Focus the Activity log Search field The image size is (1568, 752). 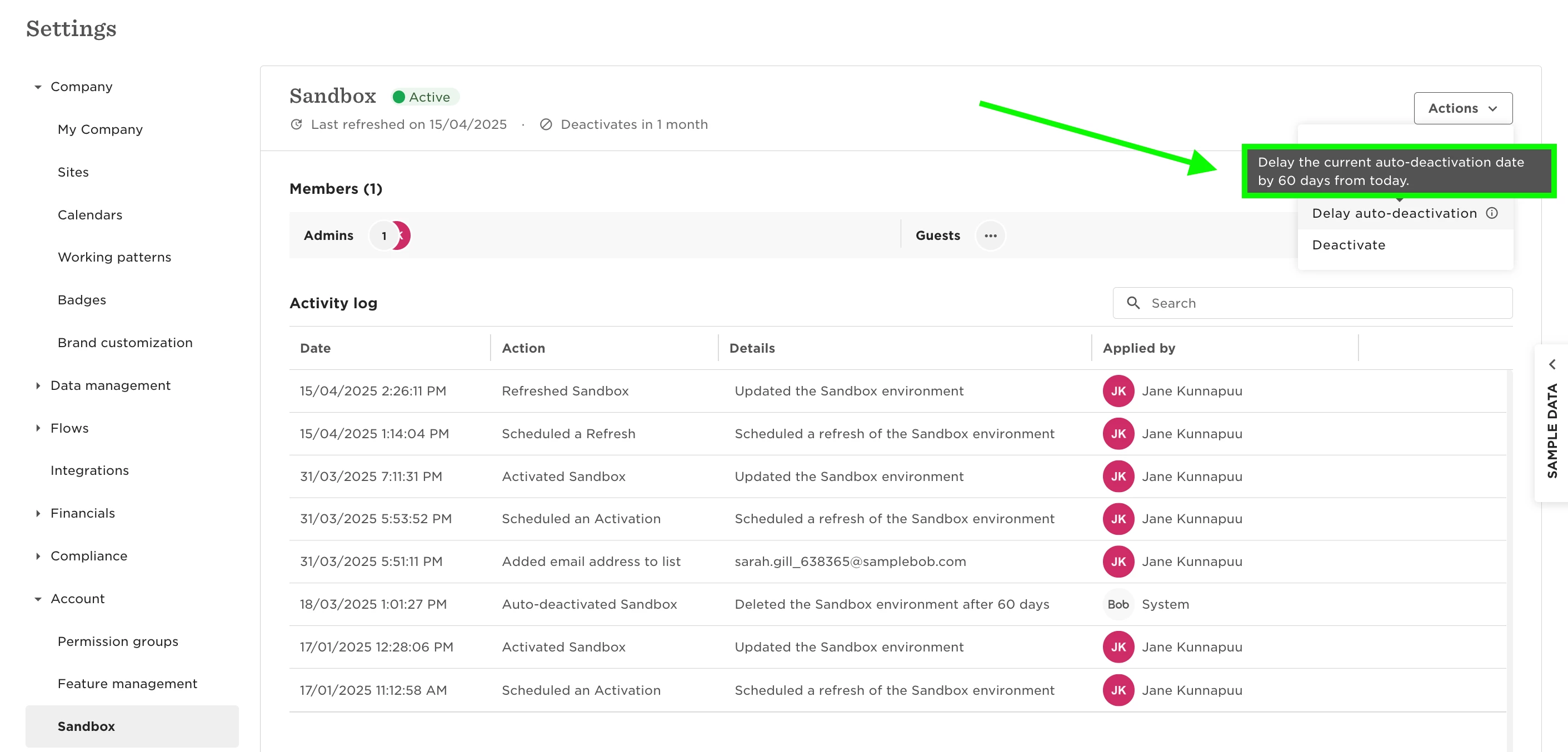point(1312,303)
